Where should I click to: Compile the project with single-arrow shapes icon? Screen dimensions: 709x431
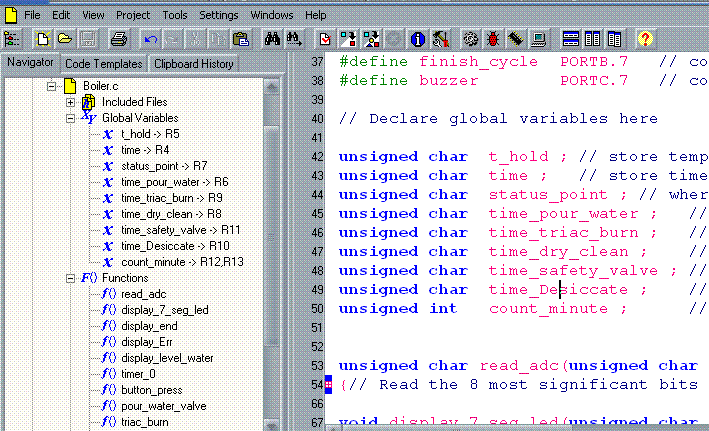tap(348, 39)
